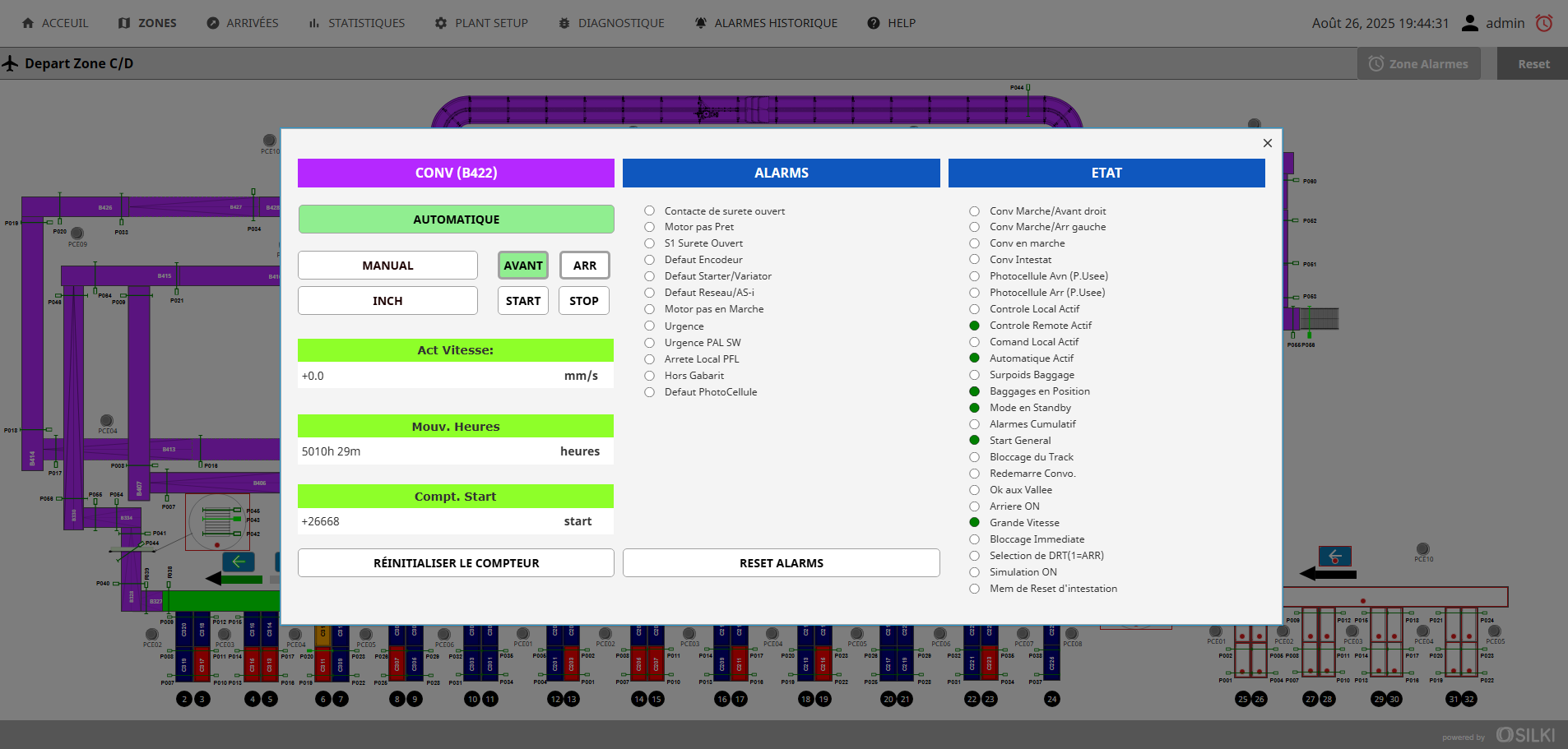Click chute number 2 circle
Image resolution: width=1568 pixels, height=749 pixels.
tap(184, 699)
